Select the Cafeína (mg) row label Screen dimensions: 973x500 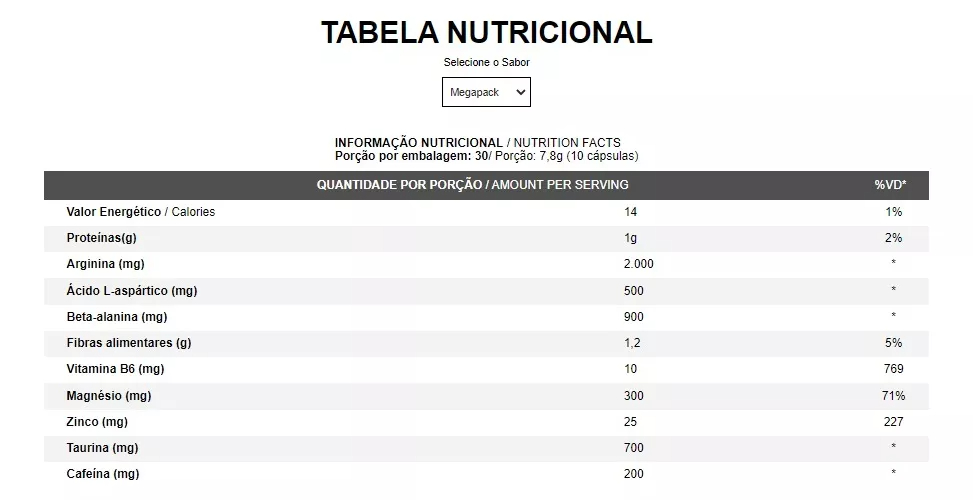[102, 474]
